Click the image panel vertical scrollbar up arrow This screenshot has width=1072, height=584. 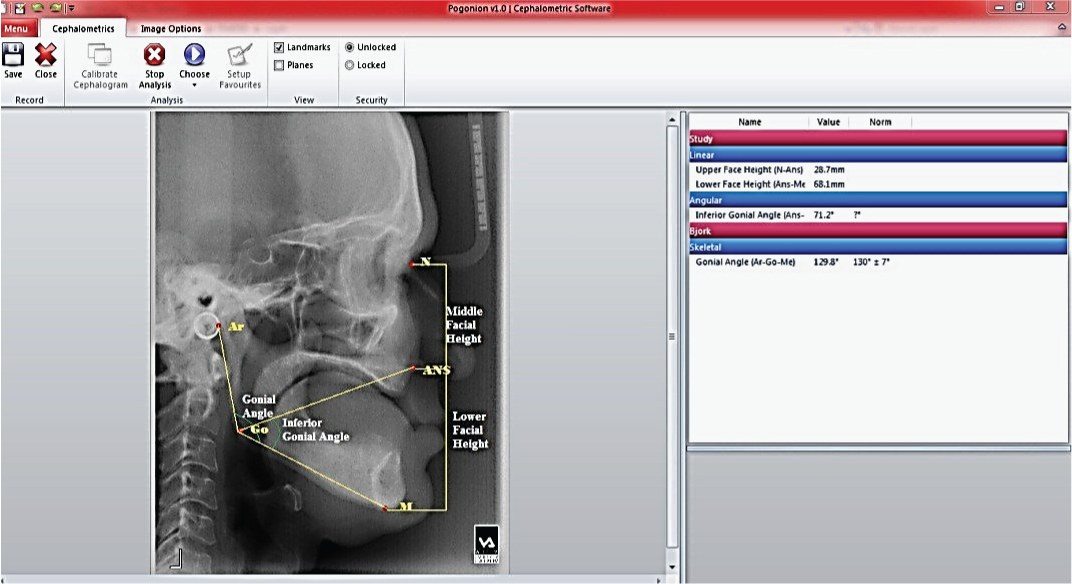click(x=672, y=120)
